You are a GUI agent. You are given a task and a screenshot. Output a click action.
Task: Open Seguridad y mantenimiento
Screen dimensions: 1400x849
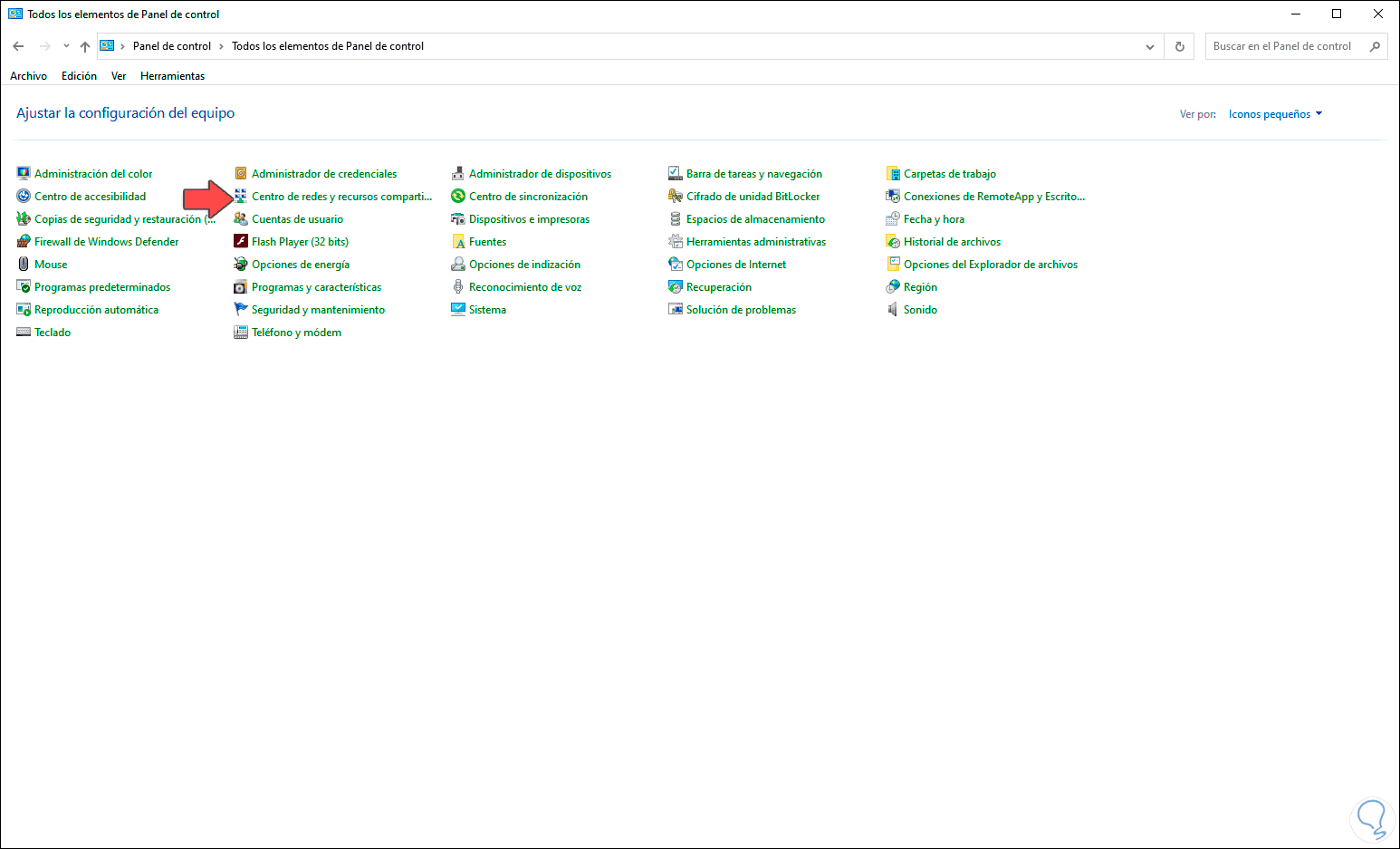318,309
